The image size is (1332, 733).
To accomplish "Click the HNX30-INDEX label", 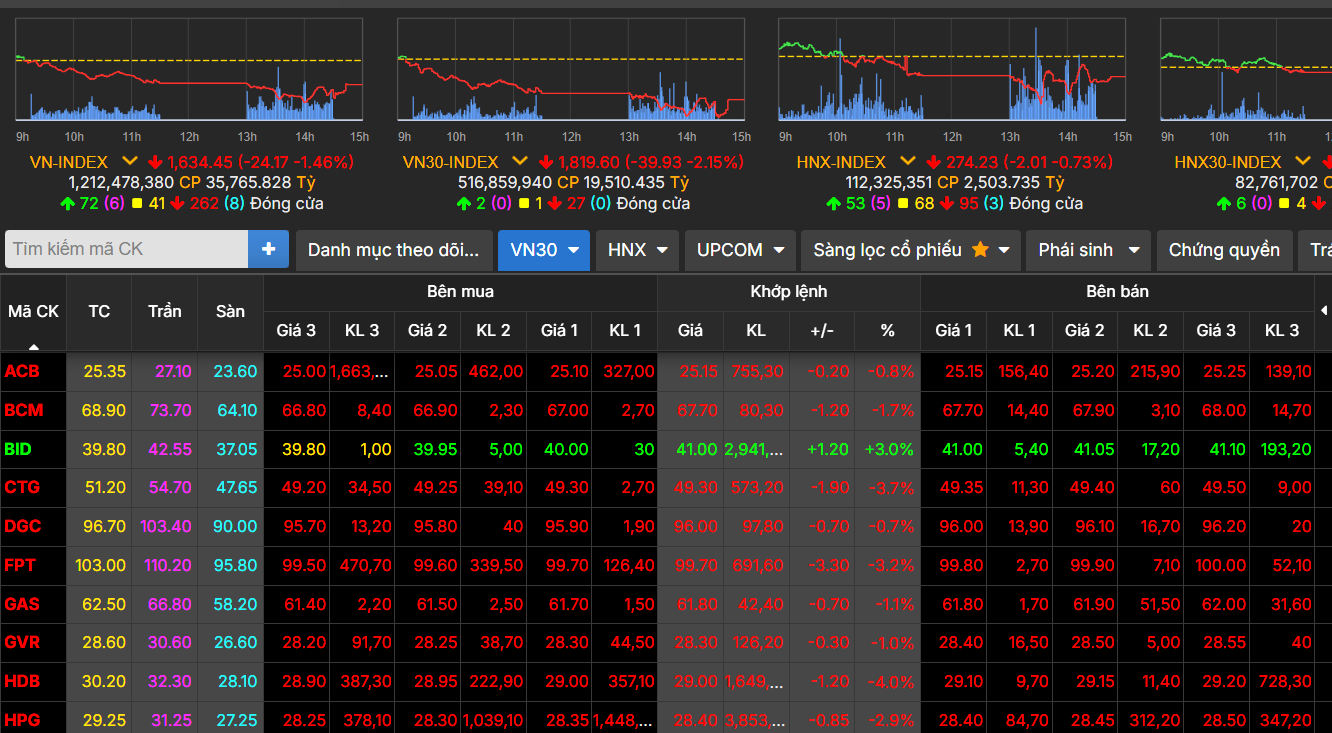I will [x=1228, y=161].
